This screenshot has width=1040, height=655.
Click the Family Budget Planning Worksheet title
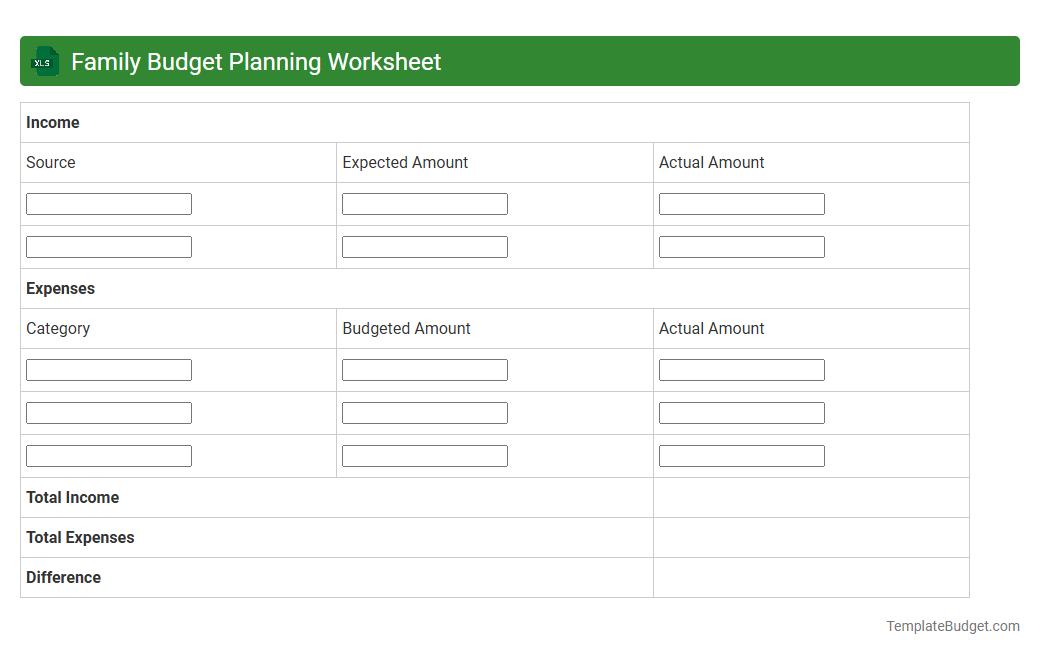click(253, 61)
